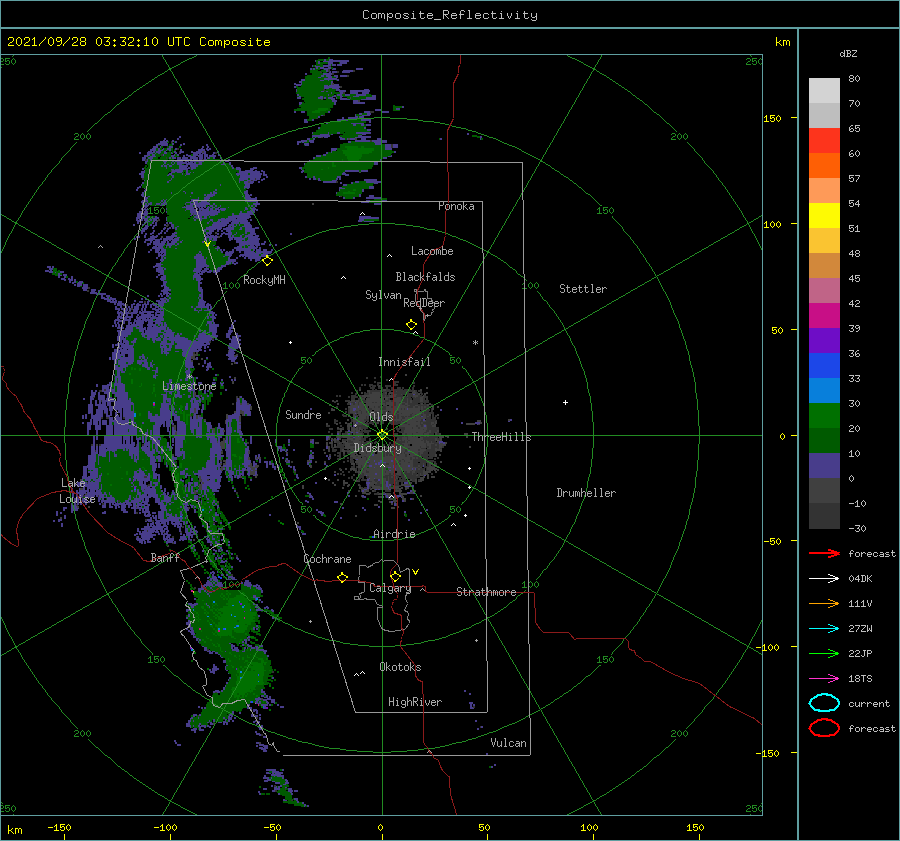The height and width of the screenshot is (841, 900).
Task: Click the white asterisk marker southwest of Stettler
Action: (x=475, y=343)
